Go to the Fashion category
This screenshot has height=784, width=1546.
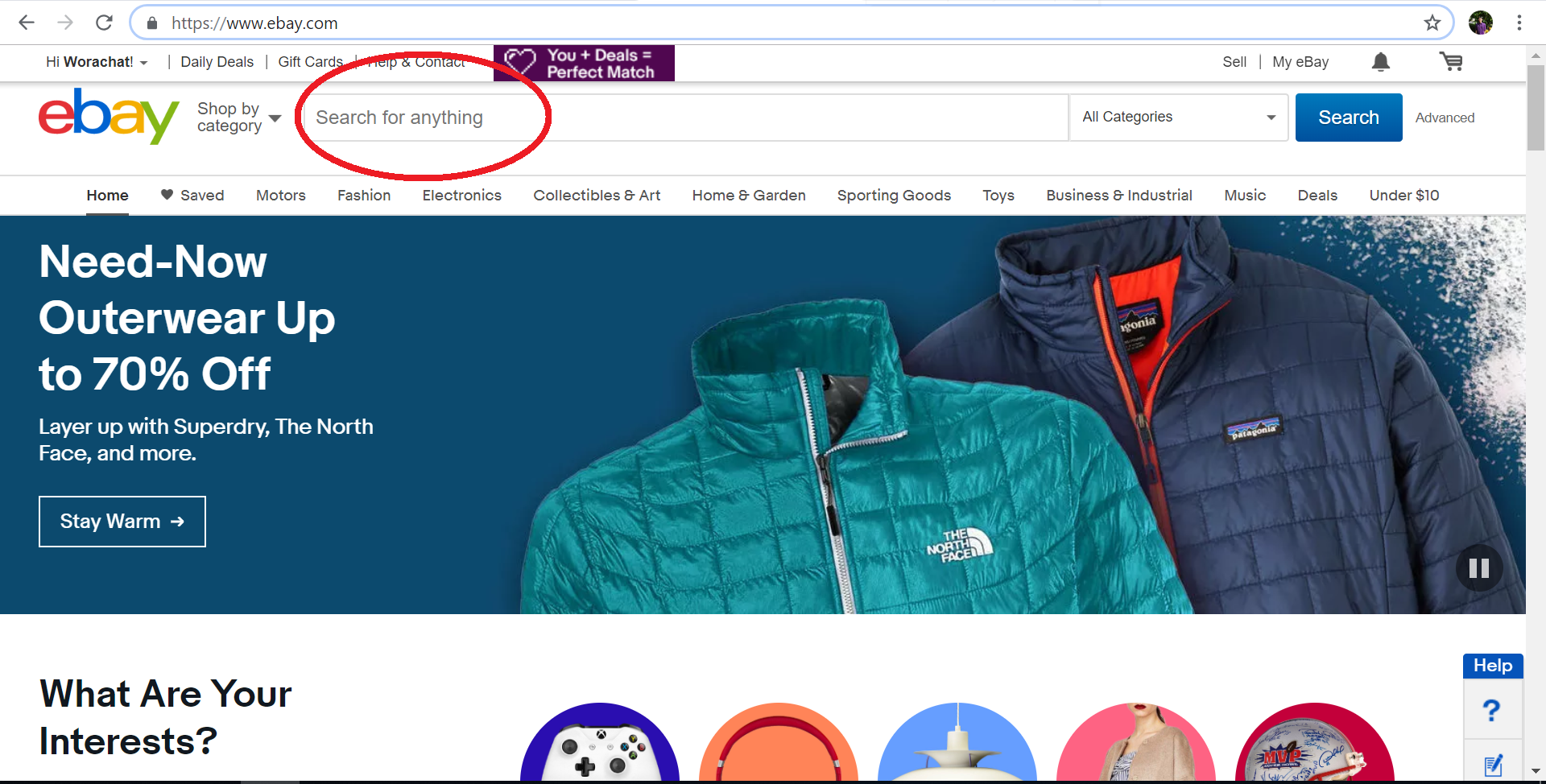[x=364, y=196]
